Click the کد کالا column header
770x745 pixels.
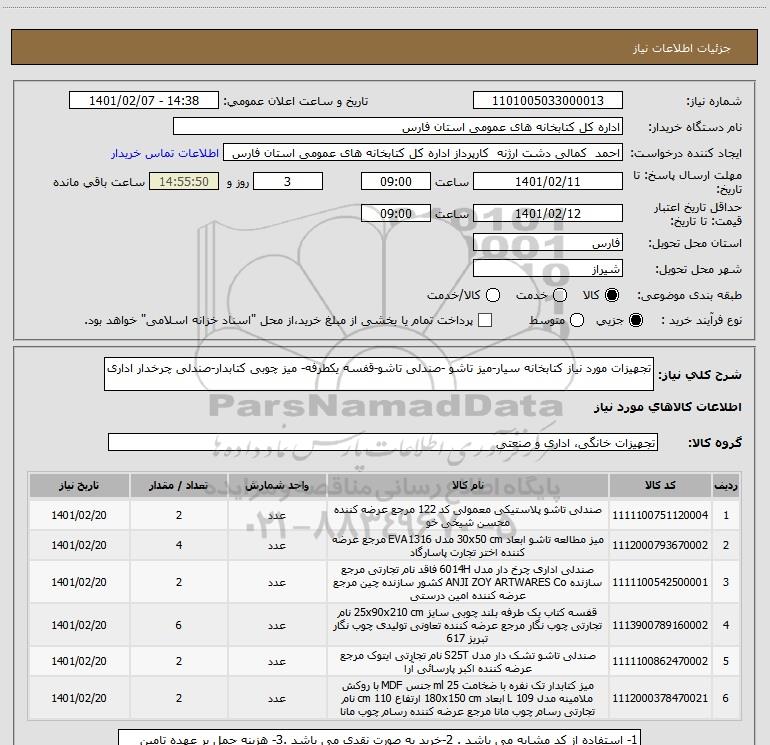click(x=660, y=485)
